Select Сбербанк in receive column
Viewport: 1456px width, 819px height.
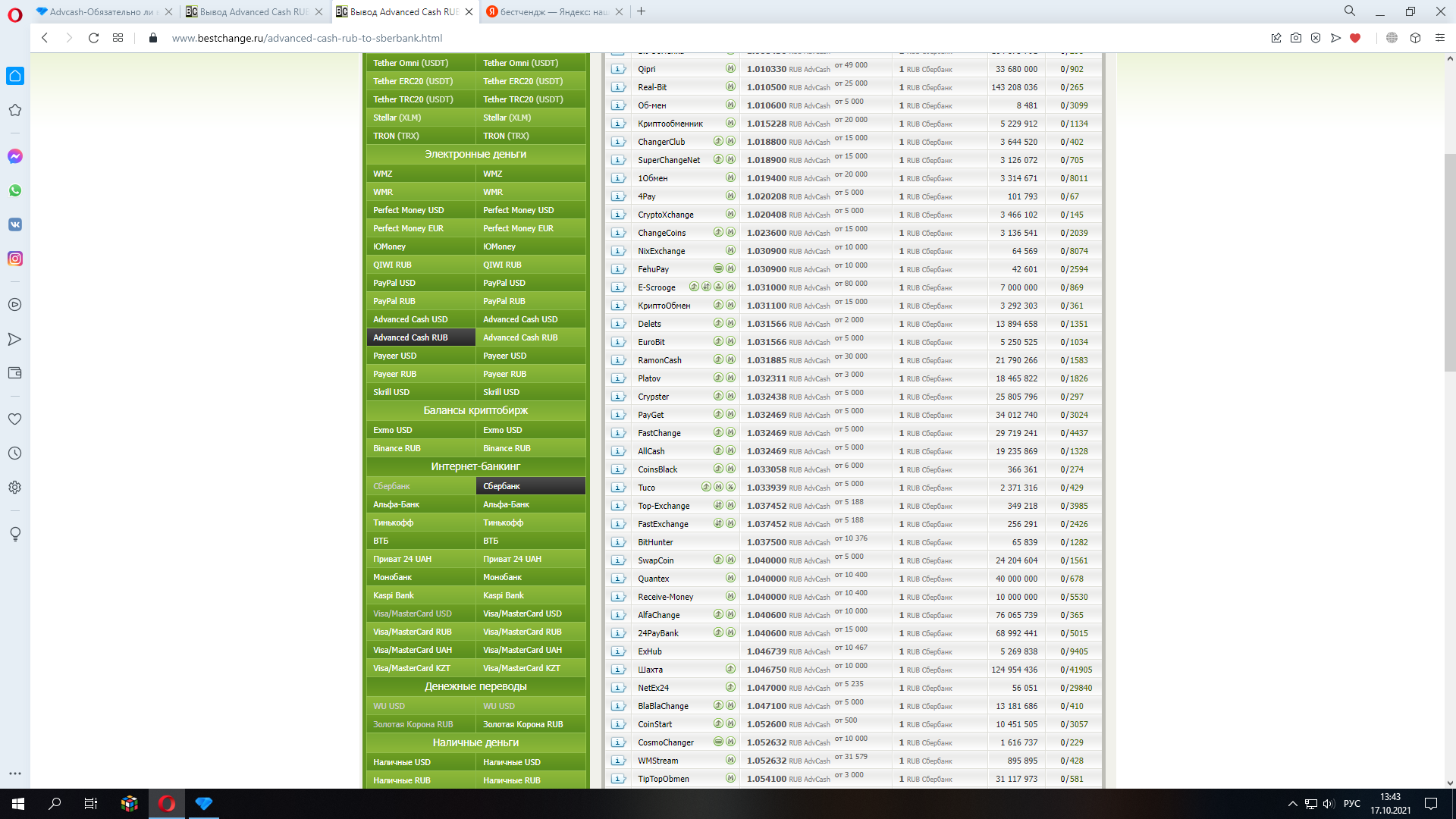(x=530, y=486)
